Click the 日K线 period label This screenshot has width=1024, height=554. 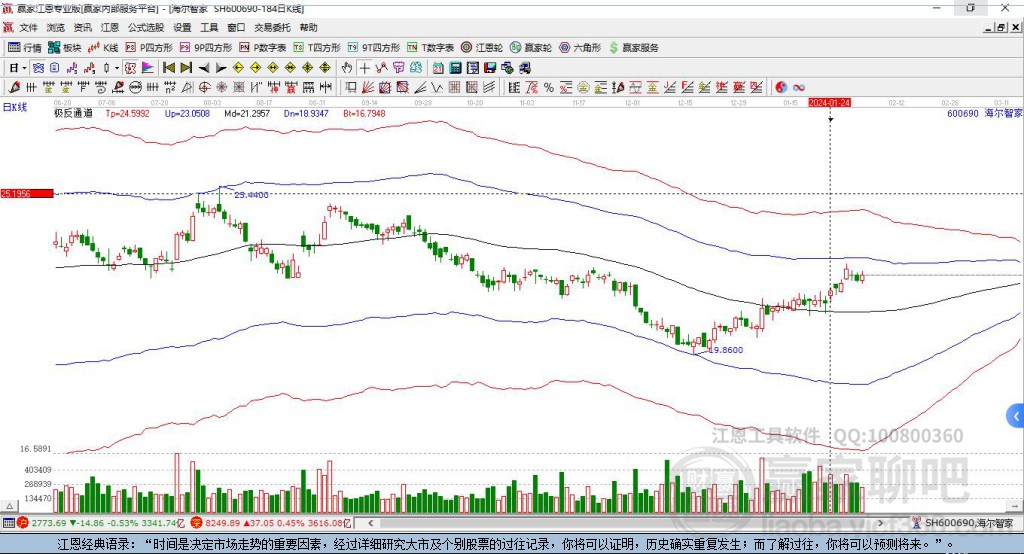coord(15,107)
